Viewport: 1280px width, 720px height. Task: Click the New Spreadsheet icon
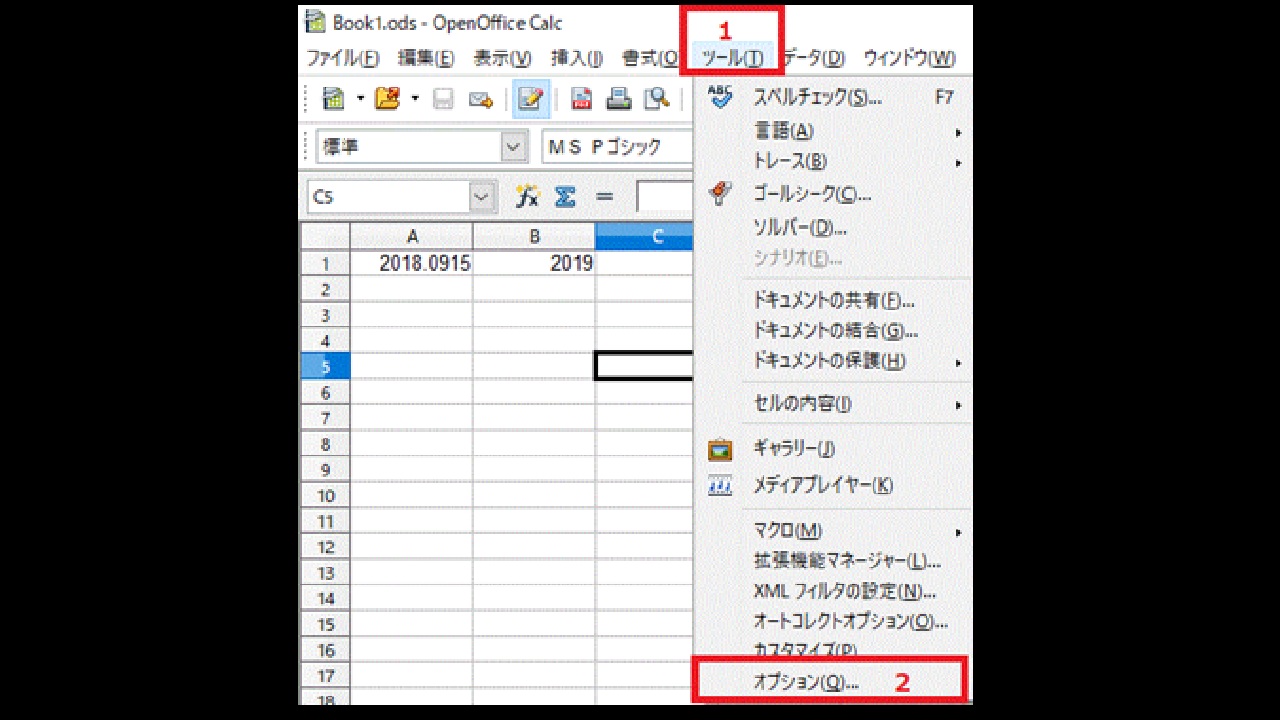pyautogui.click(x=333, y=99)
